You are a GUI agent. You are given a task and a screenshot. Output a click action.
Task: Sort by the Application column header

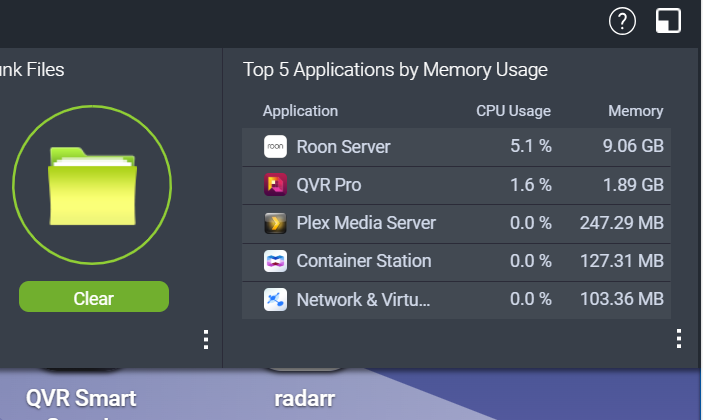click(300, 111)
